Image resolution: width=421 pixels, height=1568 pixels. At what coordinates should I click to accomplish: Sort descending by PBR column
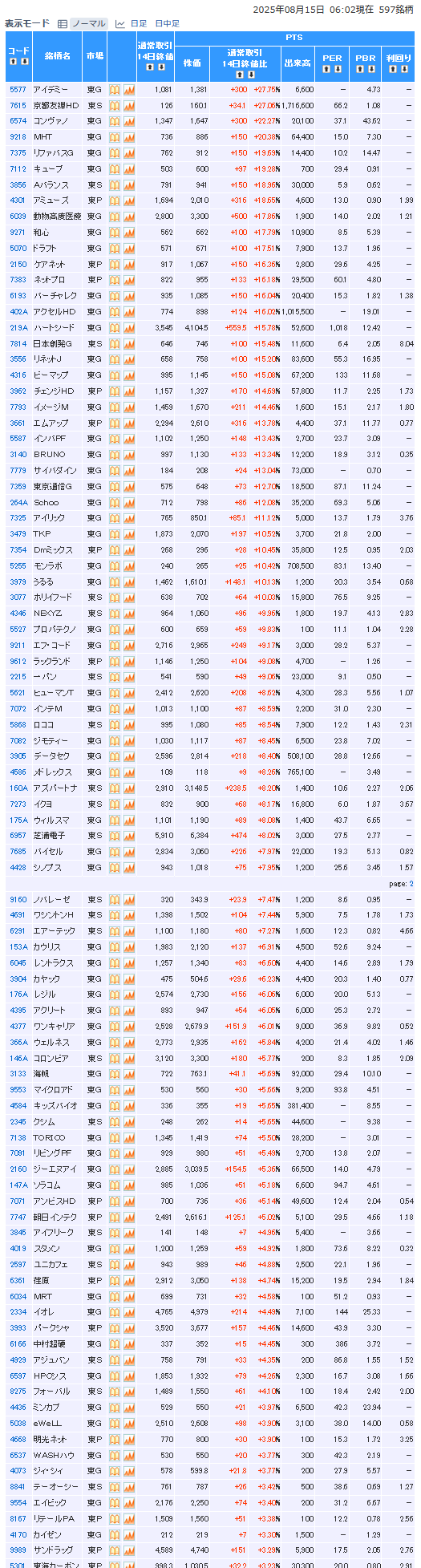370,70
